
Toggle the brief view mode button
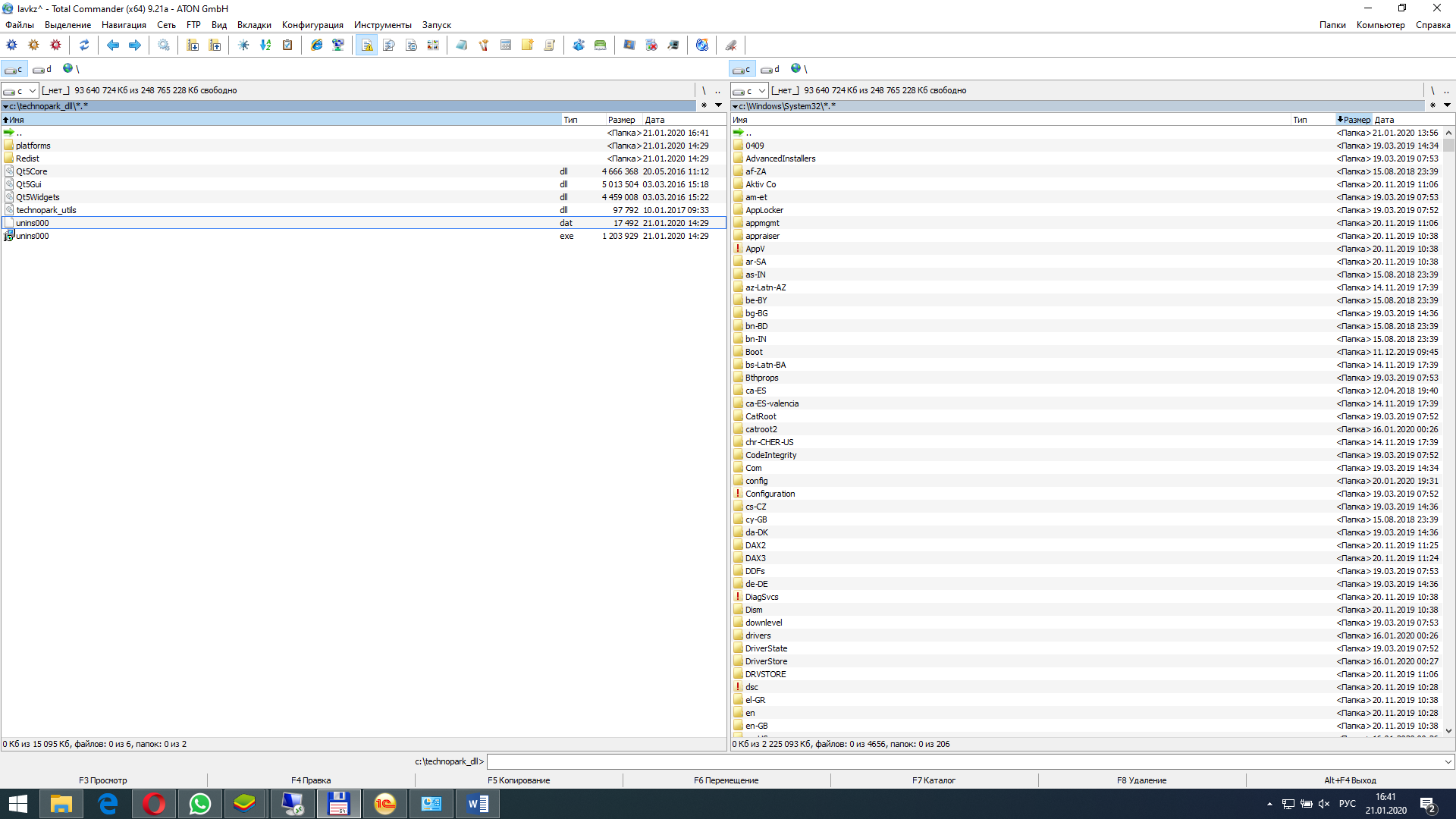367,45
